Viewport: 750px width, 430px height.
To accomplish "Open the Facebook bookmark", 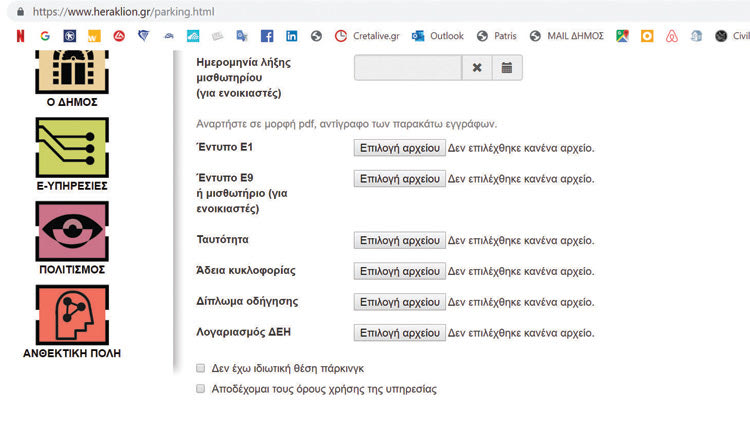I will tap(267, 36).
